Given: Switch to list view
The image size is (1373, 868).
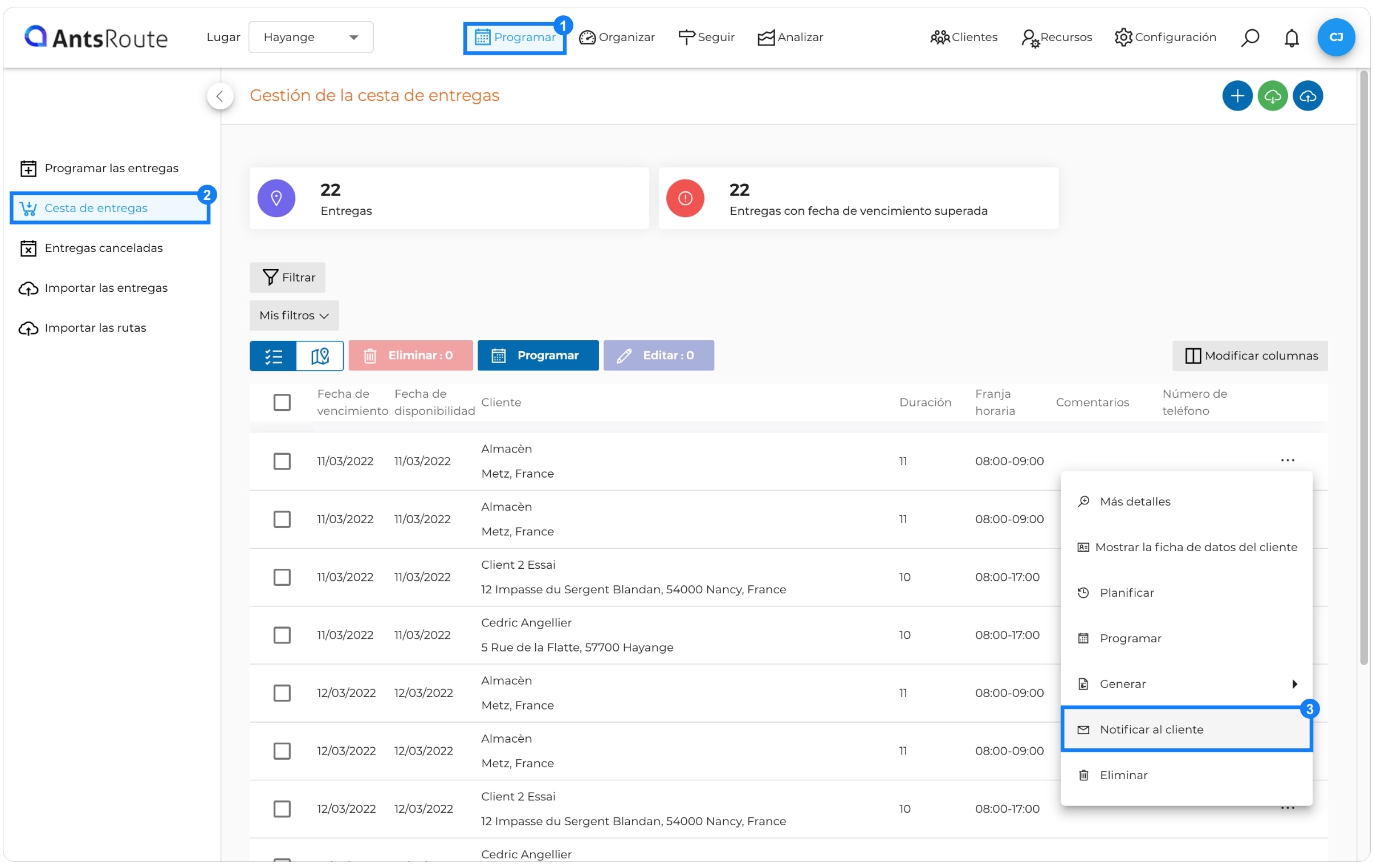Looking at the screenshot, I should tap(273, 356).
